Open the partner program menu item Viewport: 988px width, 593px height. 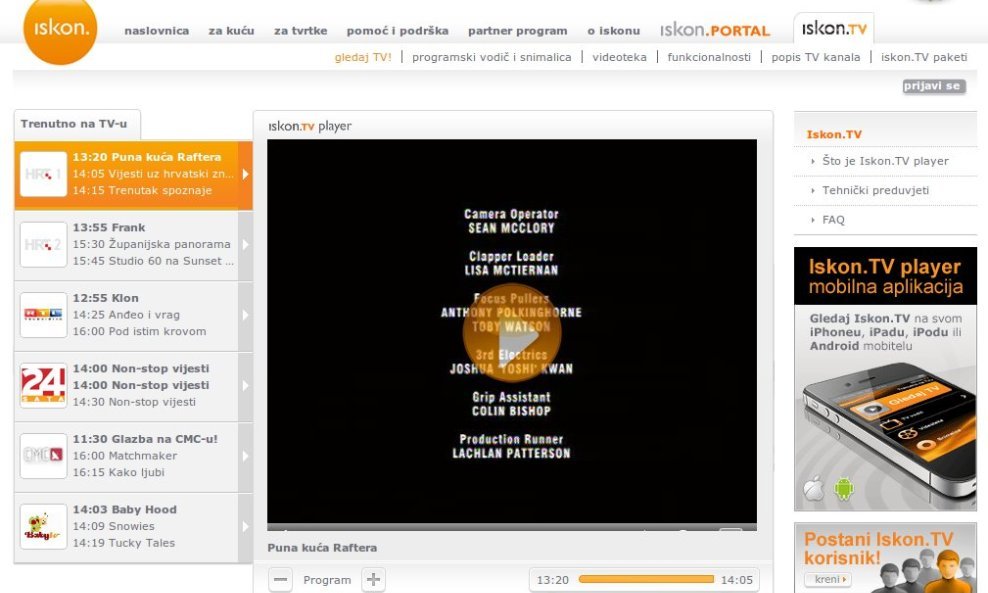click(517, 30)
